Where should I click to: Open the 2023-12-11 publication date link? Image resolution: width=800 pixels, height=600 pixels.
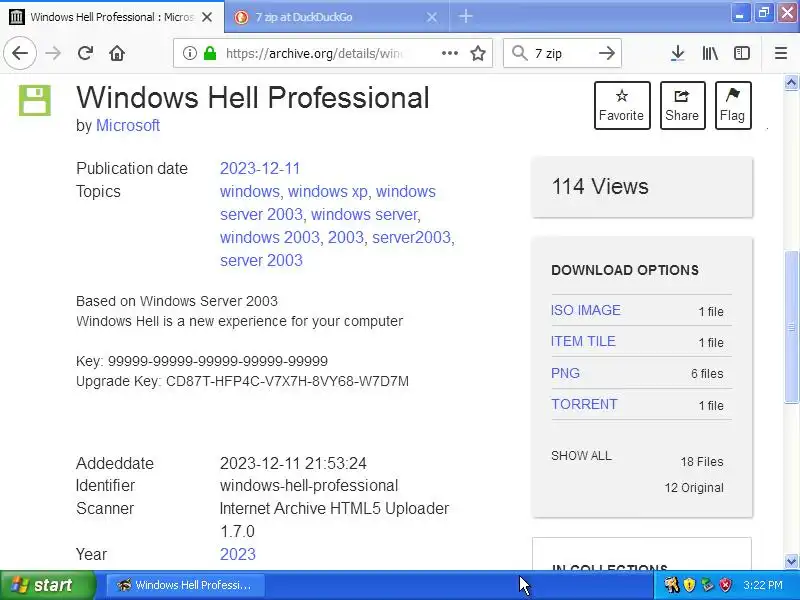click(260, 168)
